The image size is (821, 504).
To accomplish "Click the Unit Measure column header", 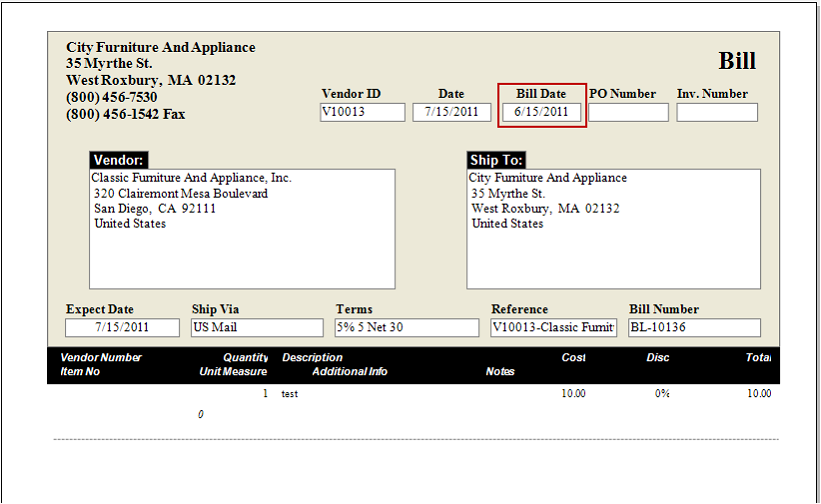I will pyautogui.click(x=233, y=372).
